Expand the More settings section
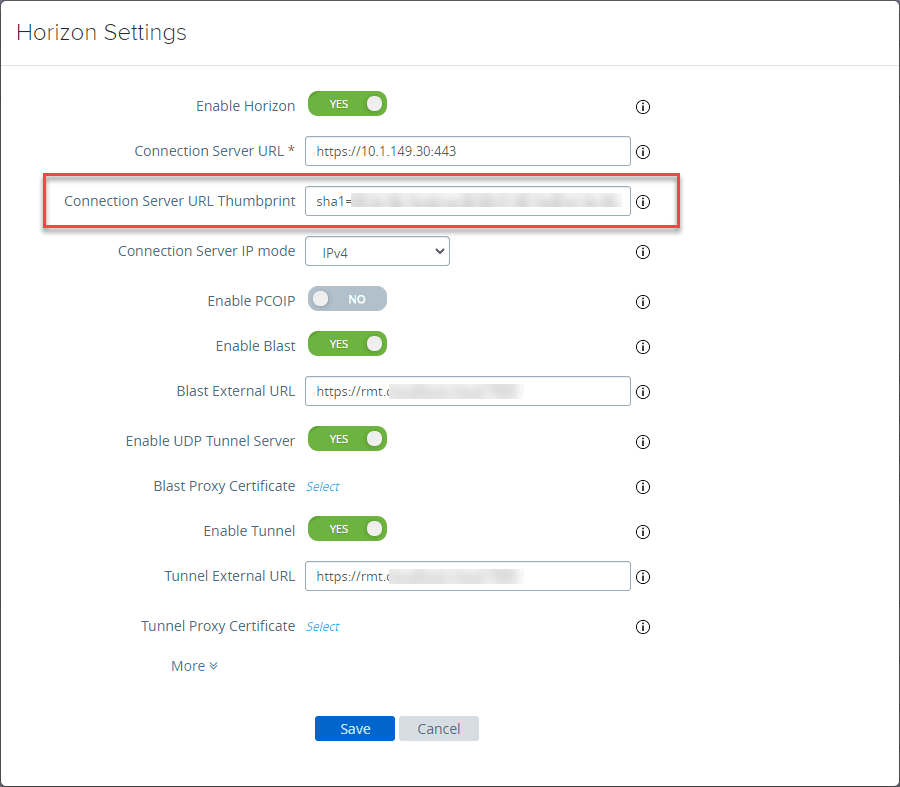 194,666
